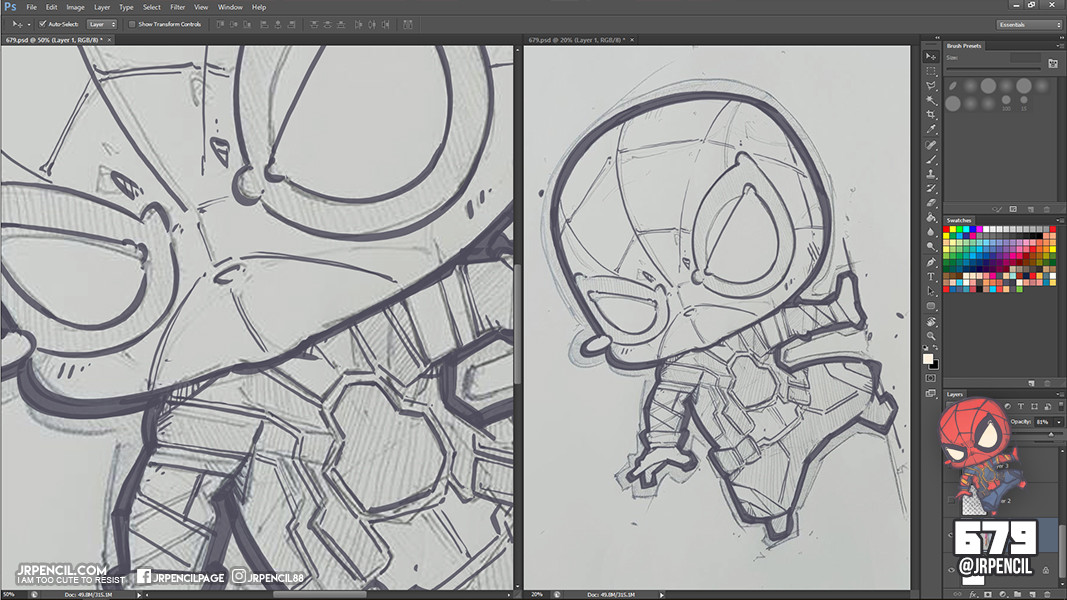Viewport: 1067px width, 600px height.
Task: Open status bar arrow in 50% document window
Action: (x=139, y=595)
